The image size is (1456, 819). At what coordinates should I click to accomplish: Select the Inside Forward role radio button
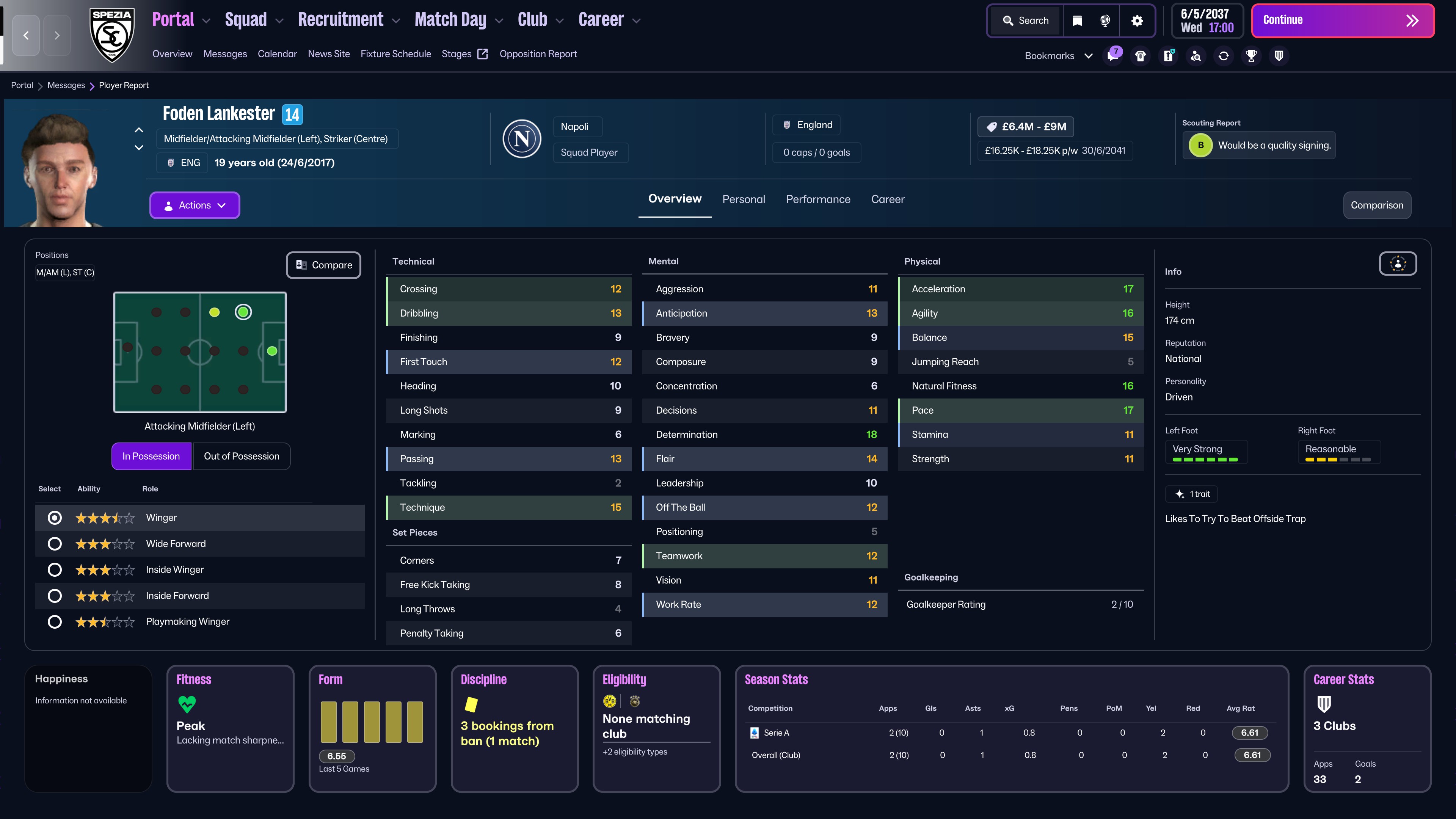[54, 596]
